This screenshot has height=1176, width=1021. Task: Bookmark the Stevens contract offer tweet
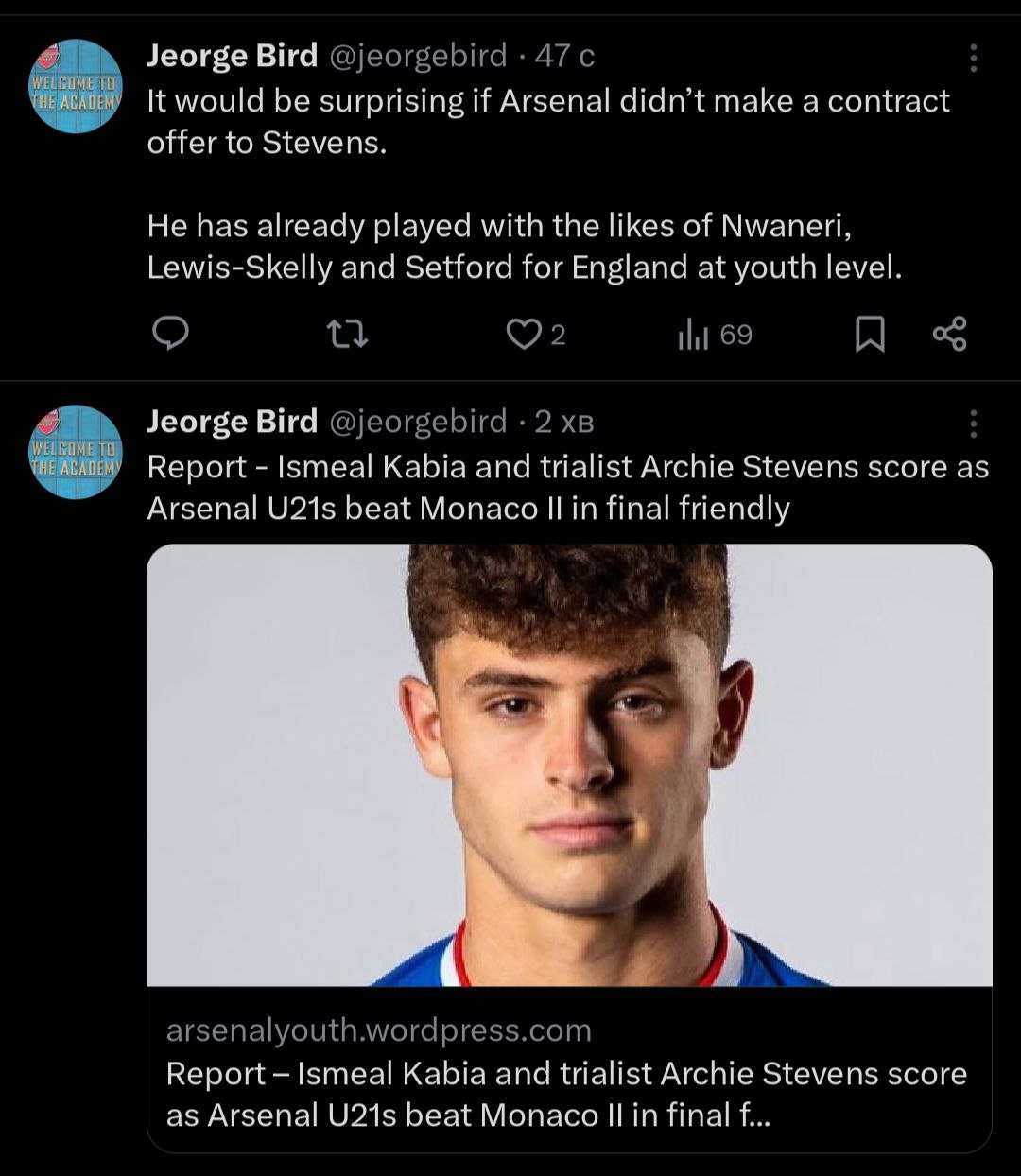[869, 334]
